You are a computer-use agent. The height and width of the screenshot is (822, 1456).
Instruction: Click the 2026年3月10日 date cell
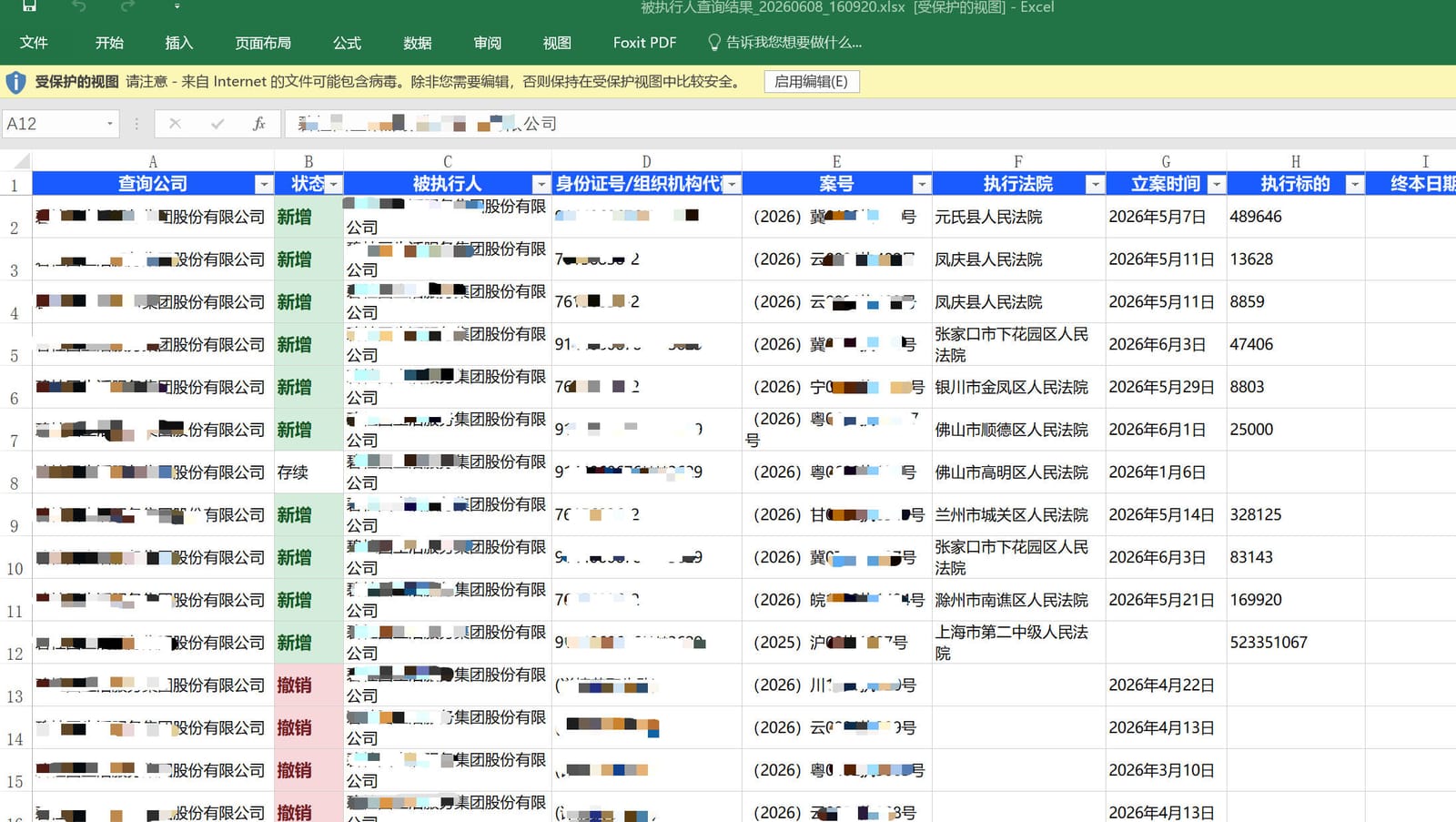point(1166,770)
